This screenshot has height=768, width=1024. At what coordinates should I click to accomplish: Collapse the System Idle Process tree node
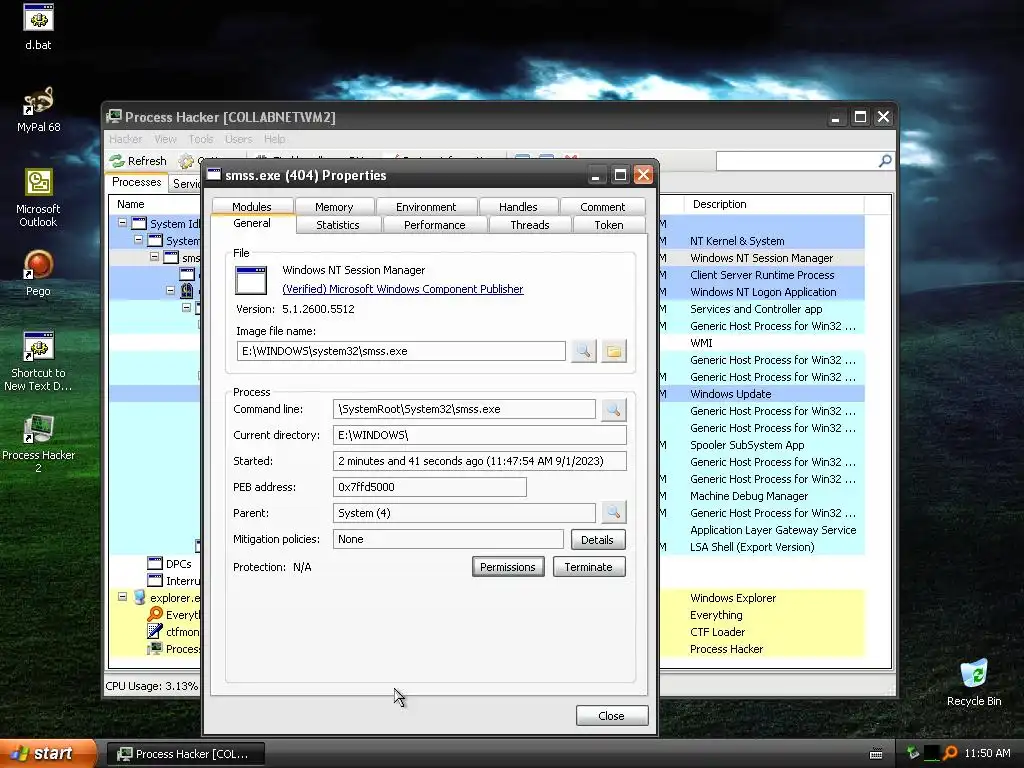tap(122, 223)
